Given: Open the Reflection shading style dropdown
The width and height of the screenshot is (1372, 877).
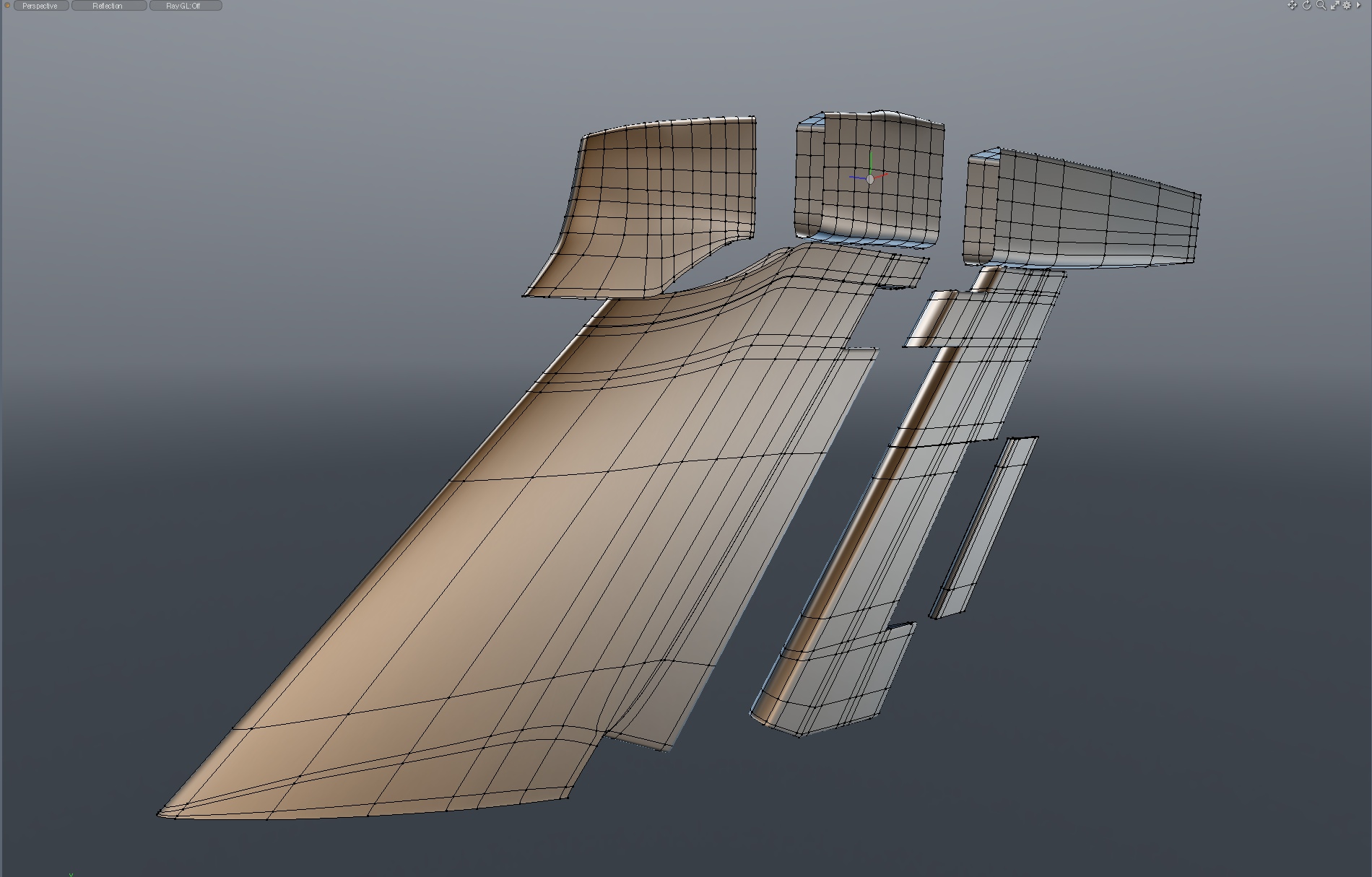Looking at the screenshot, I should pyautogui.click(x=108, y=6).
